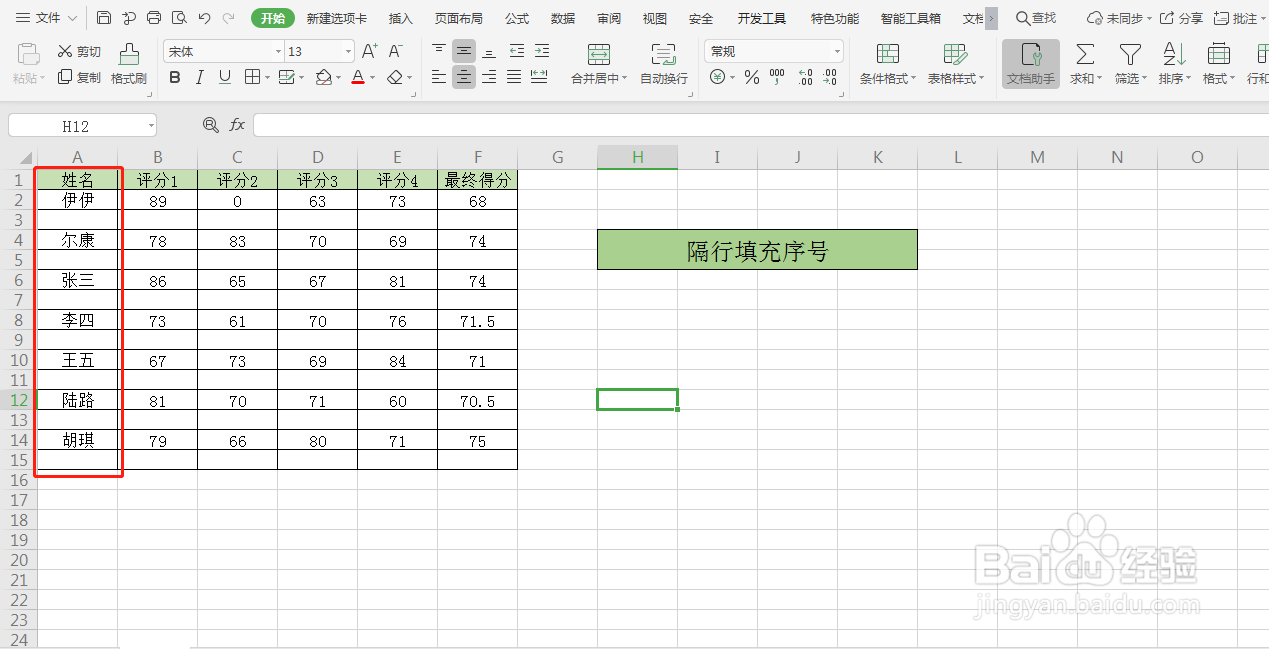Enable center horizontal alignment
This screenshot has height=649, width=1269.
(x=463, y=76)
